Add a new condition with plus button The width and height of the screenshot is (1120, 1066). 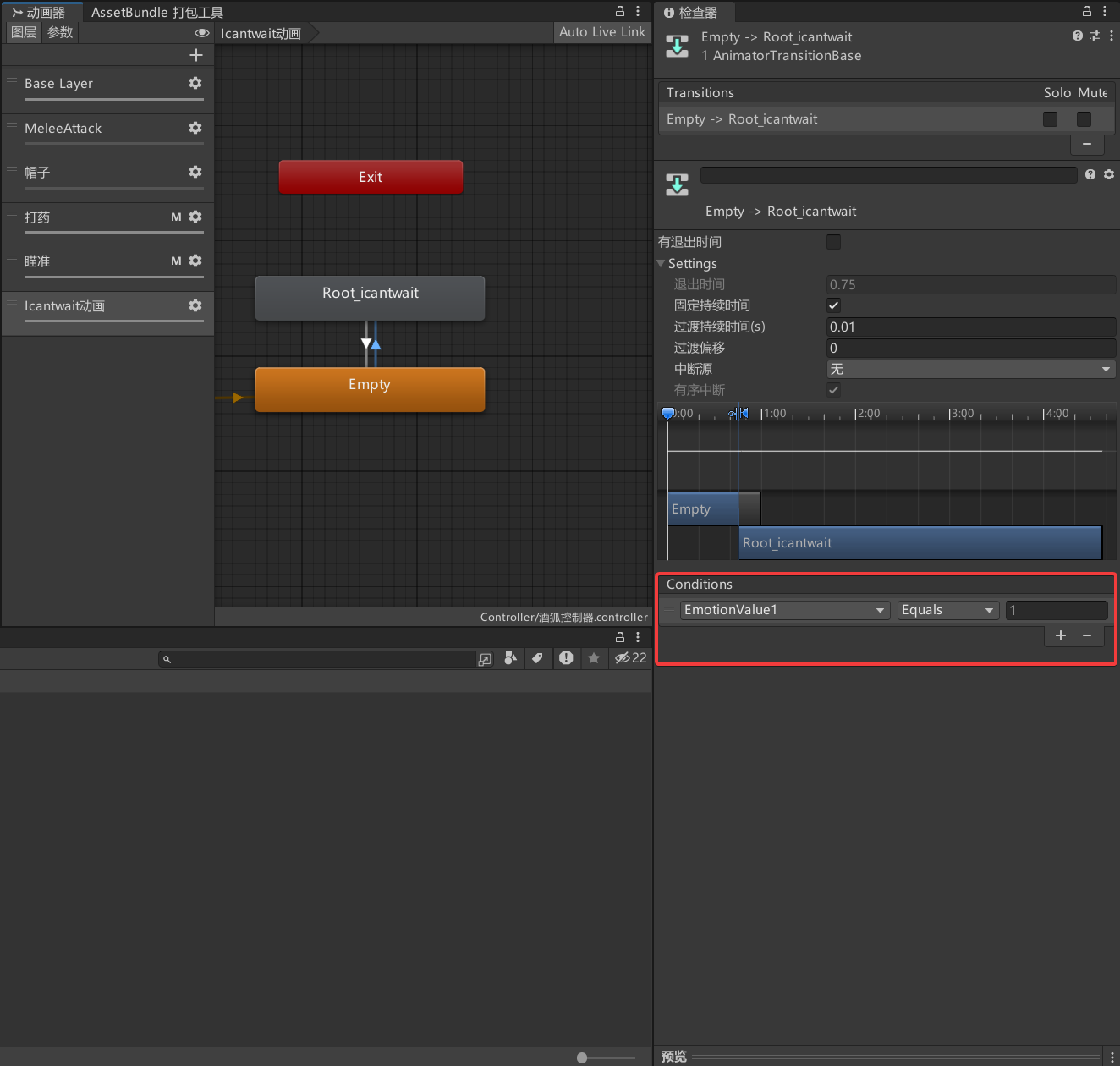(x=1061, y=635)
